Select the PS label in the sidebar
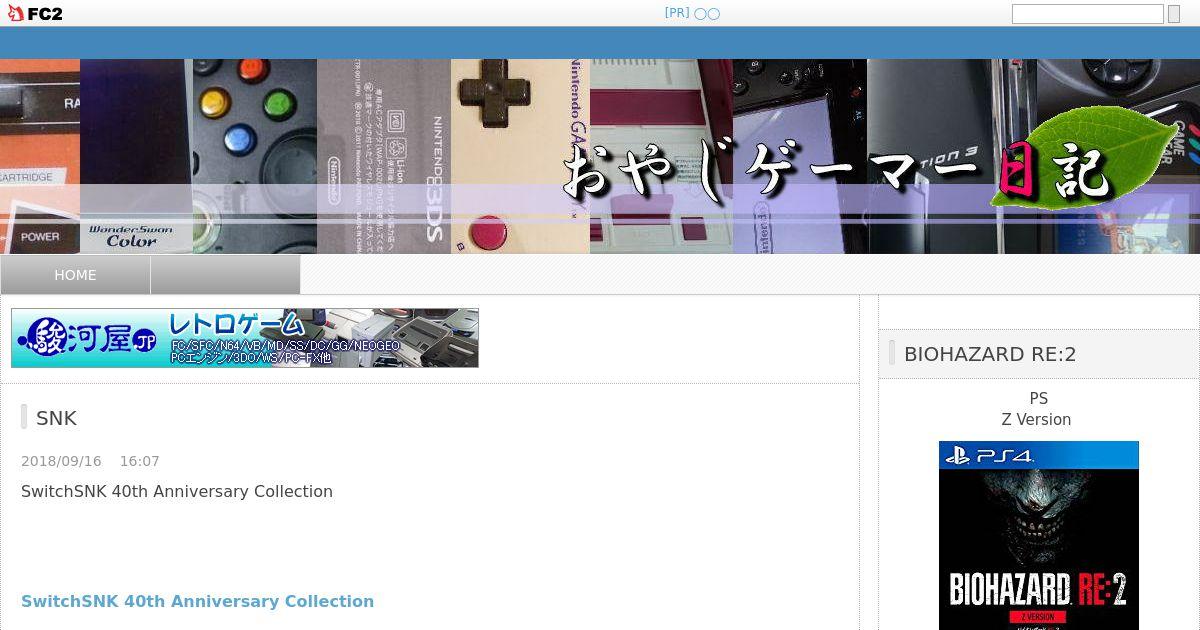The image size is (1200, 630). click(1038, 399)
